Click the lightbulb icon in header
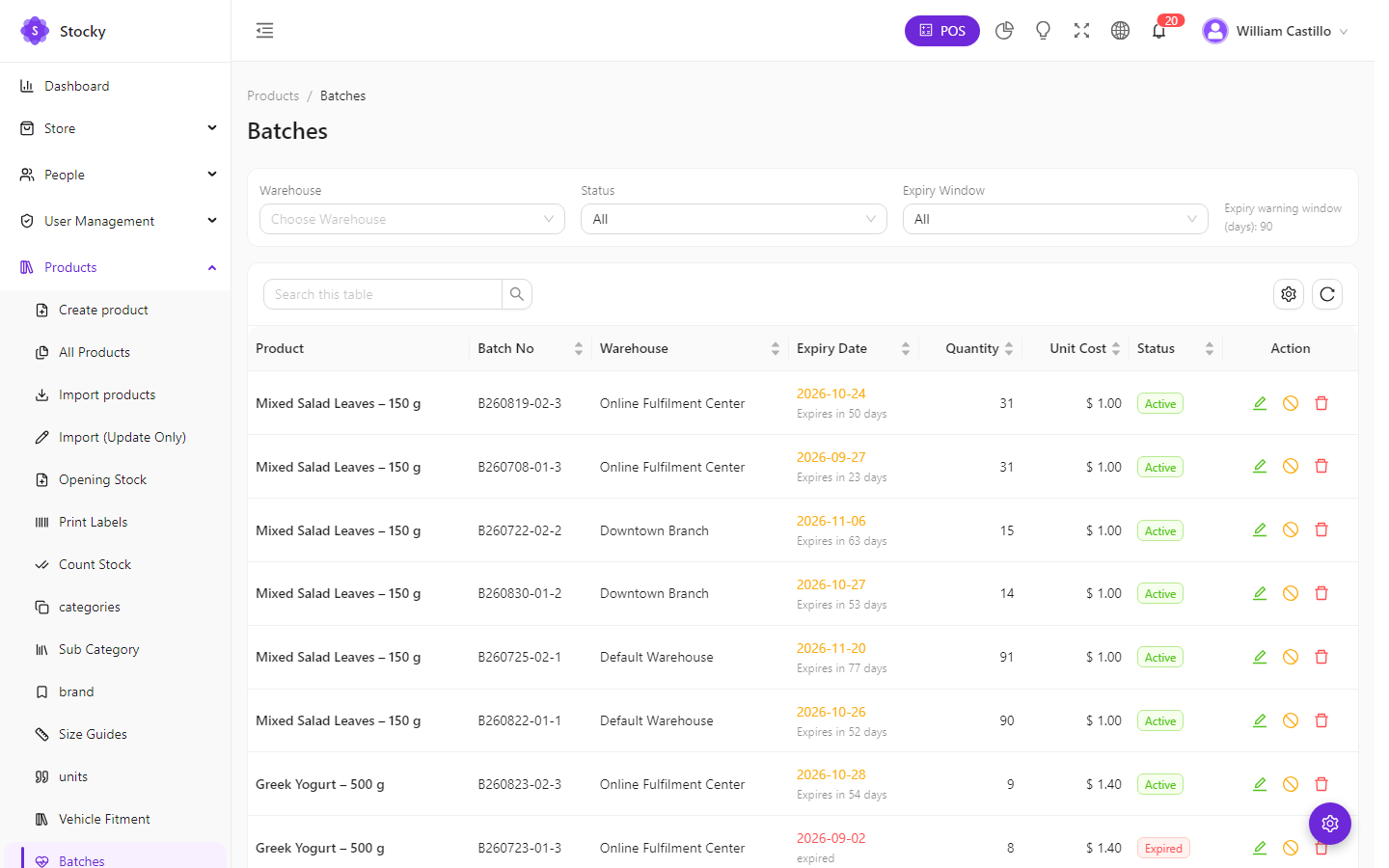Viewport: 1389px width, 868px height. [x=1043, y=31]
